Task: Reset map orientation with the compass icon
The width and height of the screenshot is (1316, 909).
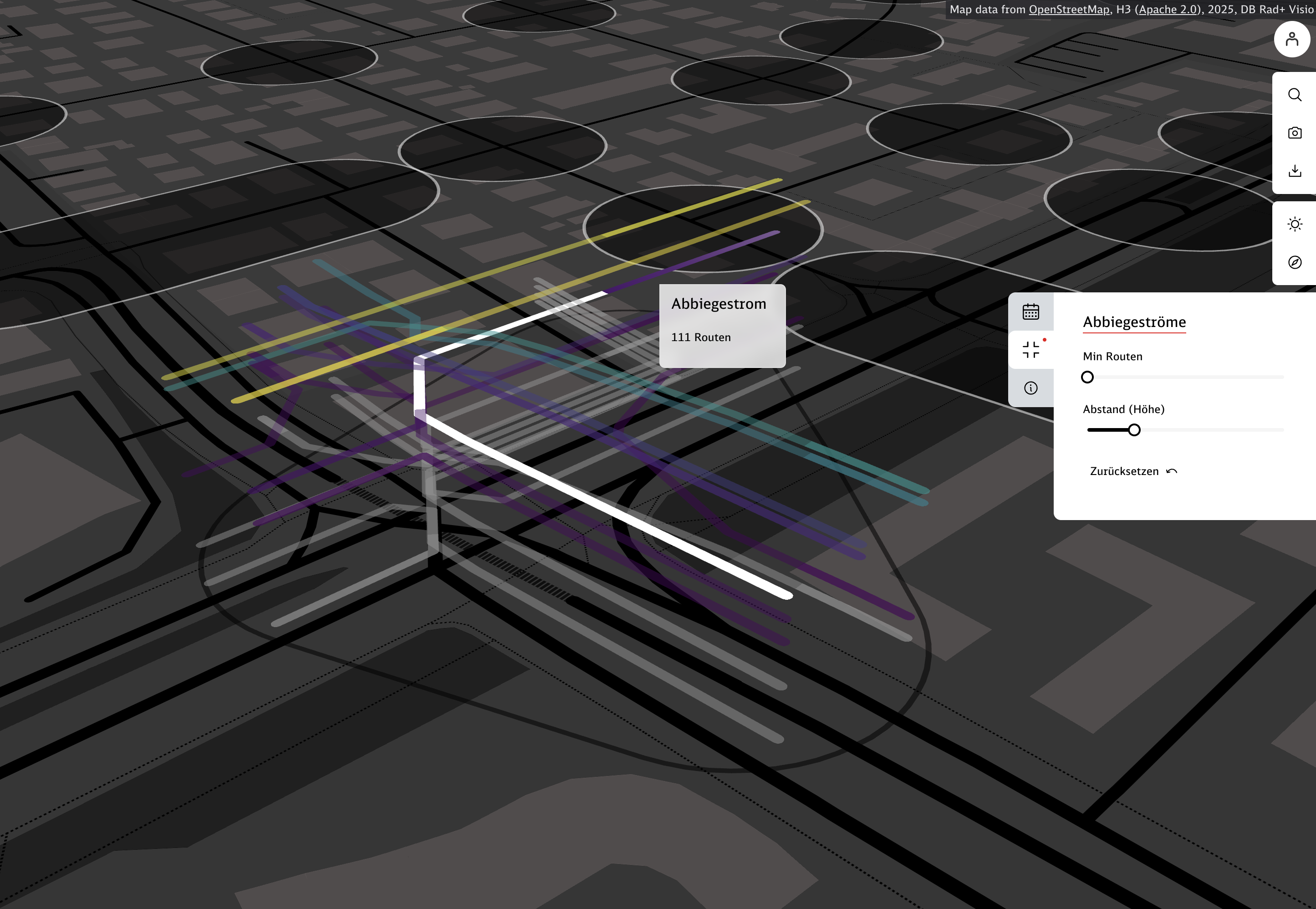Action: (x=1295, y=263)
